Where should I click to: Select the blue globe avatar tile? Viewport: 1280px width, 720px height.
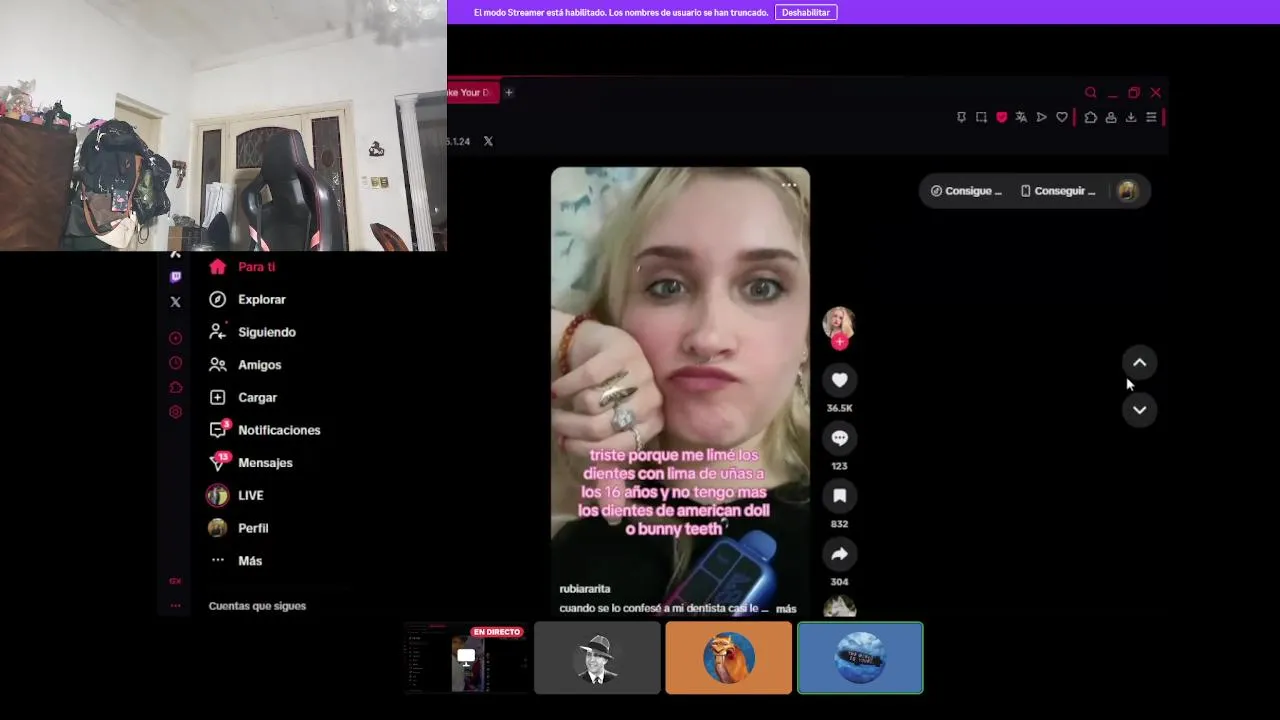coord(860,658)
